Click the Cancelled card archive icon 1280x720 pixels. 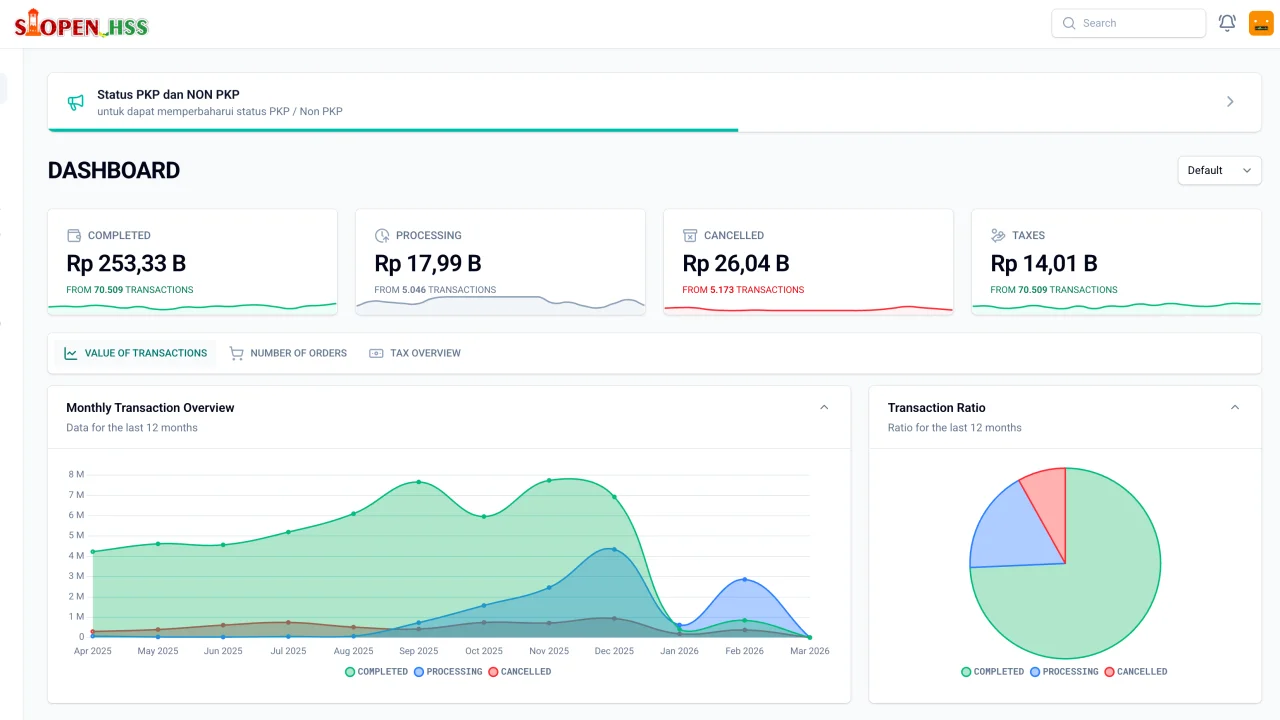690,236
